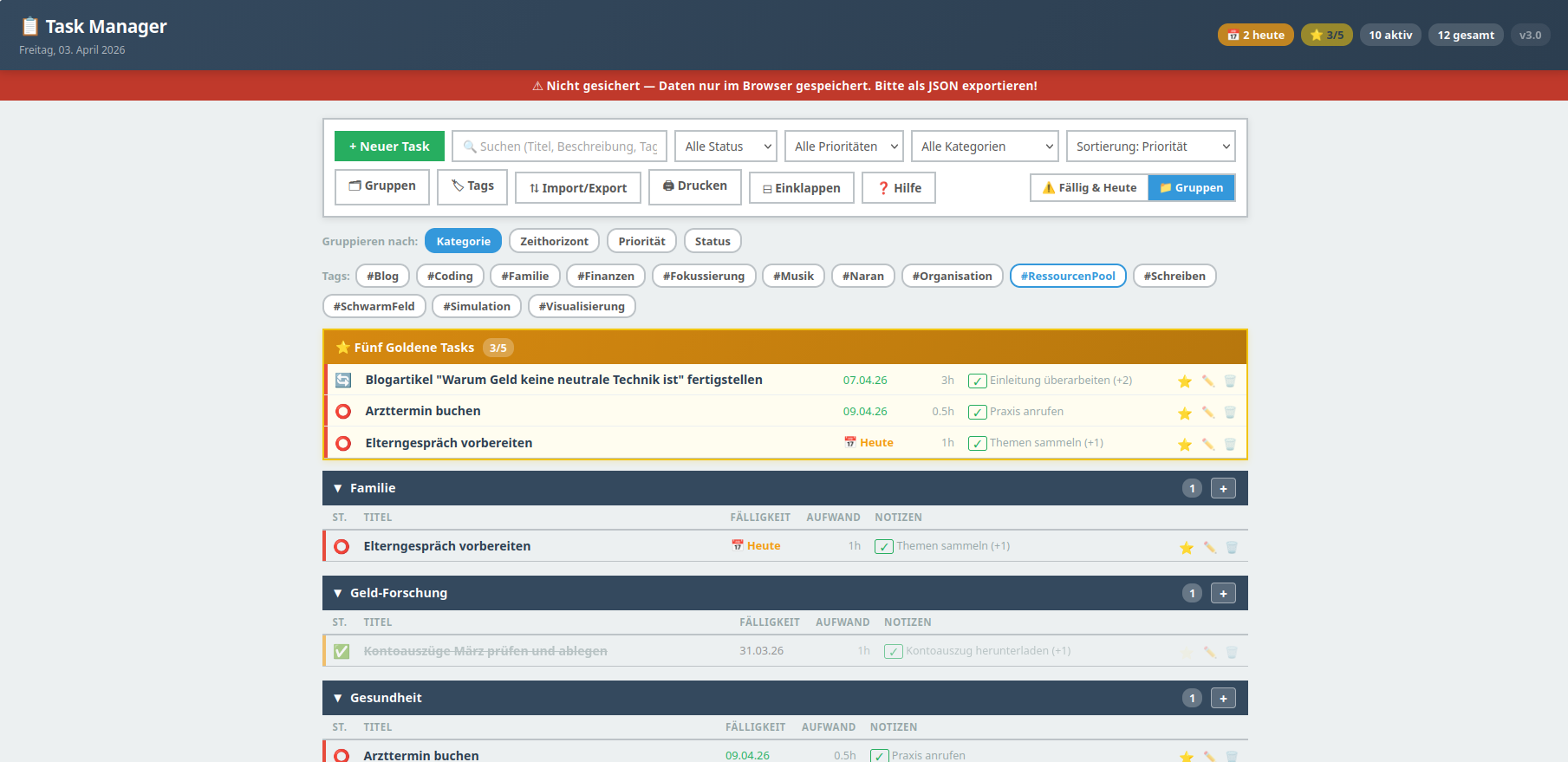This screenshot has height=762, width=1568.
Task: Click the star icon on Blogartikel task
Action: (1184, 381)
